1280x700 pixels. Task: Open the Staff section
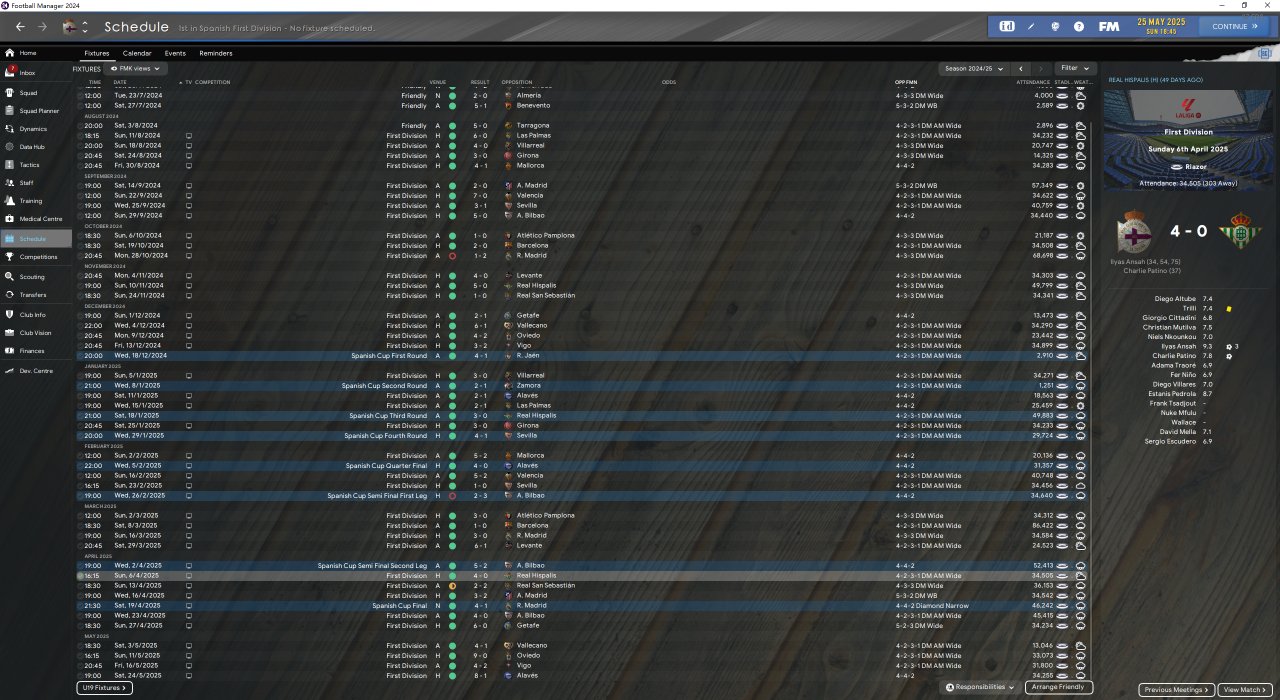tap(26, 183)
